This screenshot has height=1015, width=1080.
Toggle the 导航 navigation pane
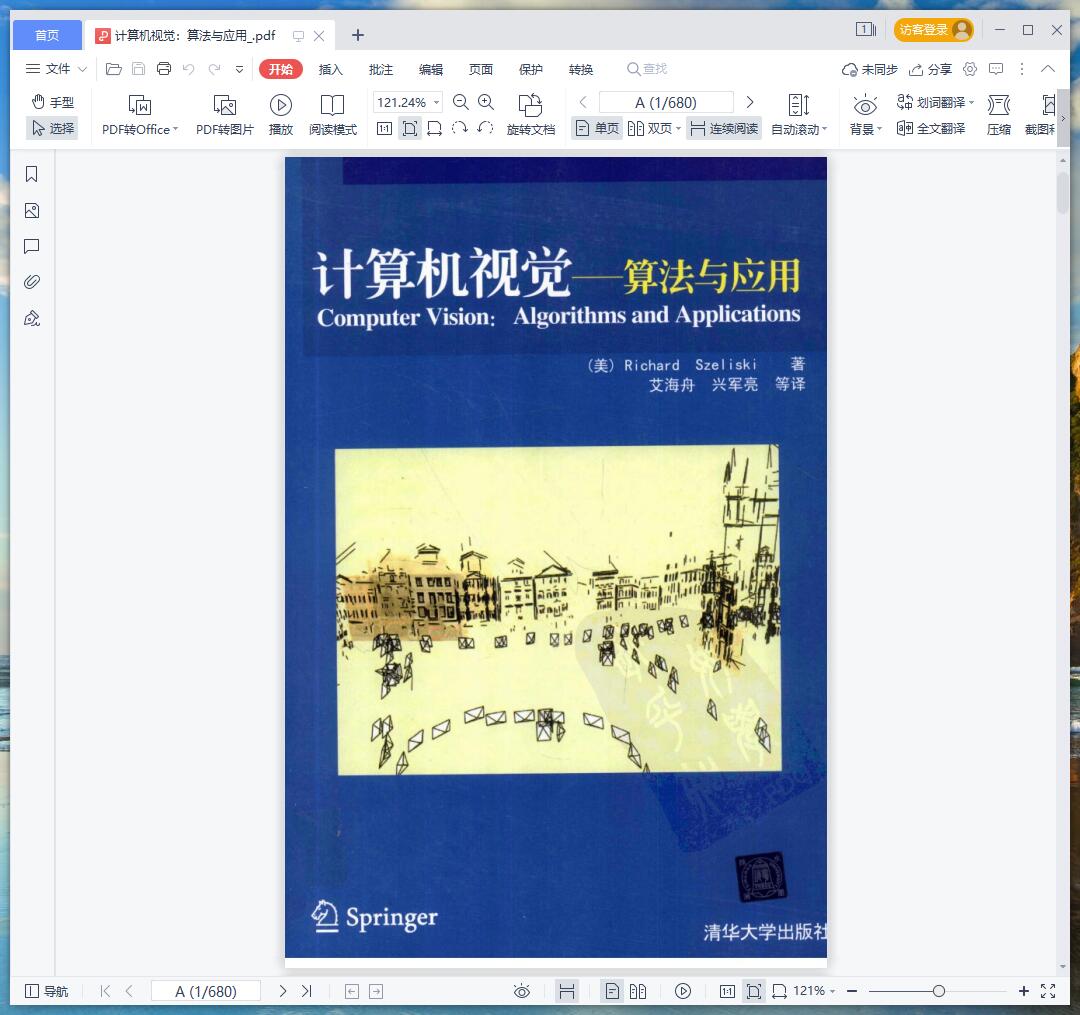click(46, 991)
